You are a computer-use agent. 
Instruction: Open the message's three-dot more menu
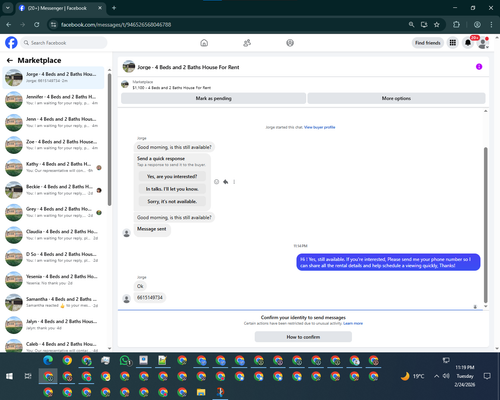coord(234,182)
